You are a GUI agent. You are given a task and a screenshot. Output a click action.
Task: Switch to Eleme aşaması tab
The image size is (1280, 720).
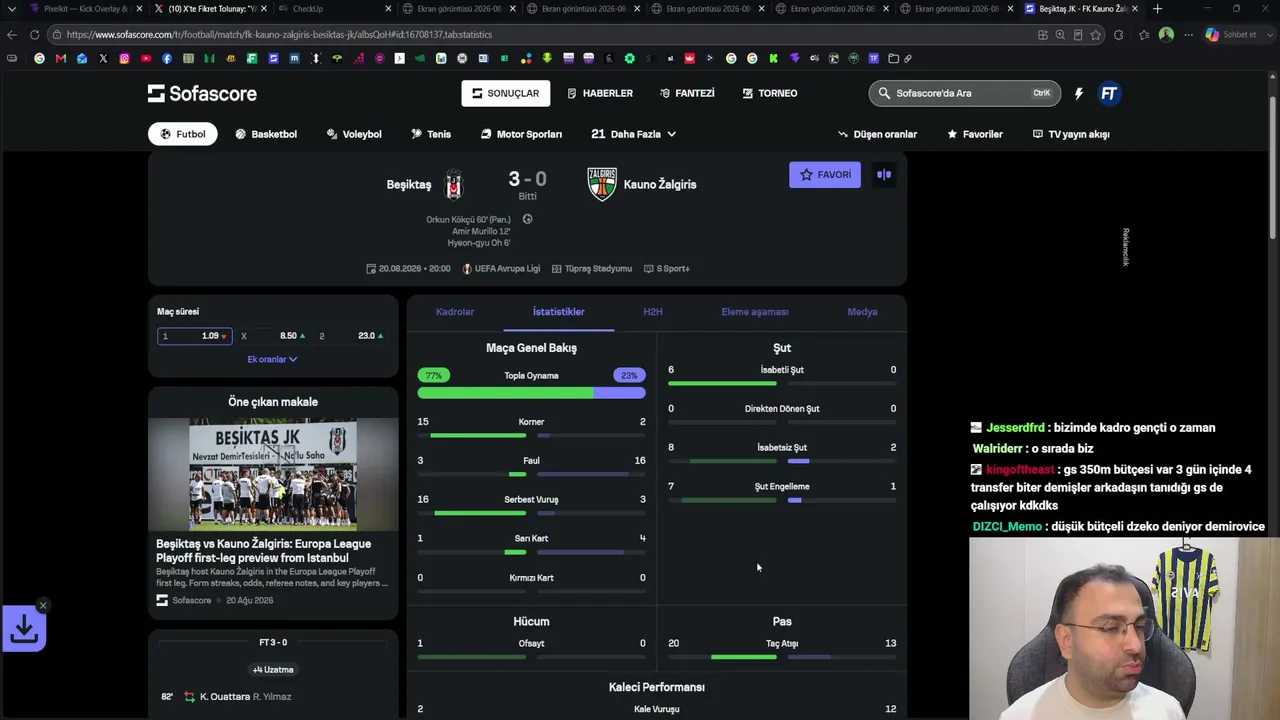tap(755, 312)
